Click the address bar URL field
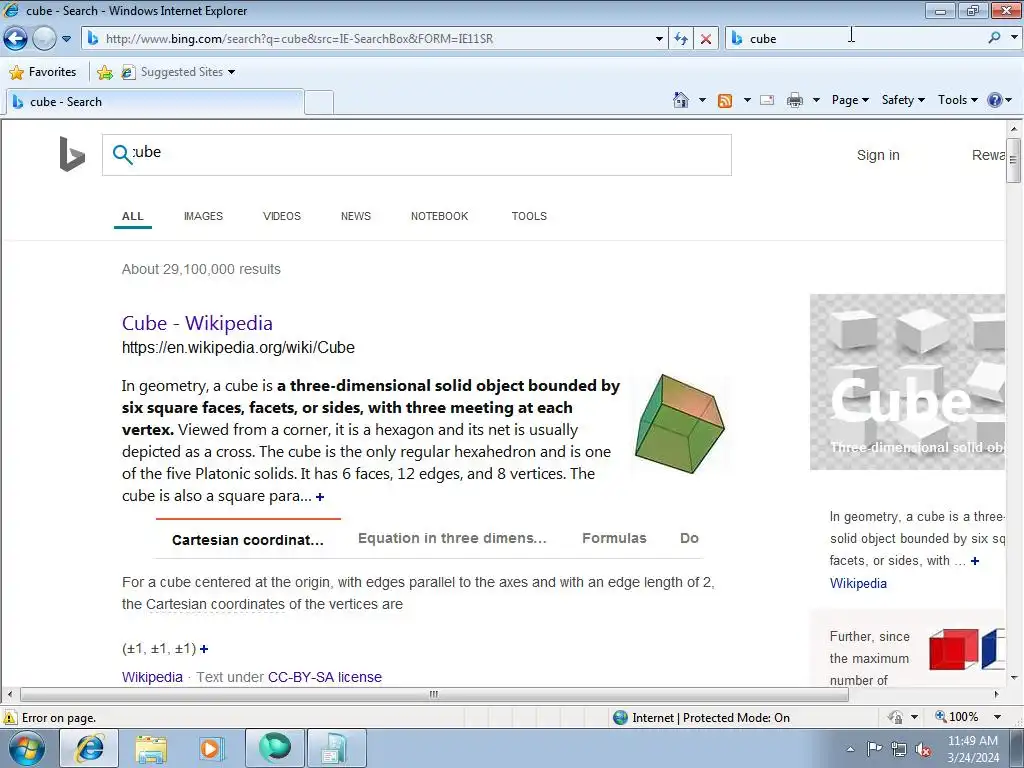Image resolution: width=1024 pixels, height=768 pixels. (x=369, y=39)
